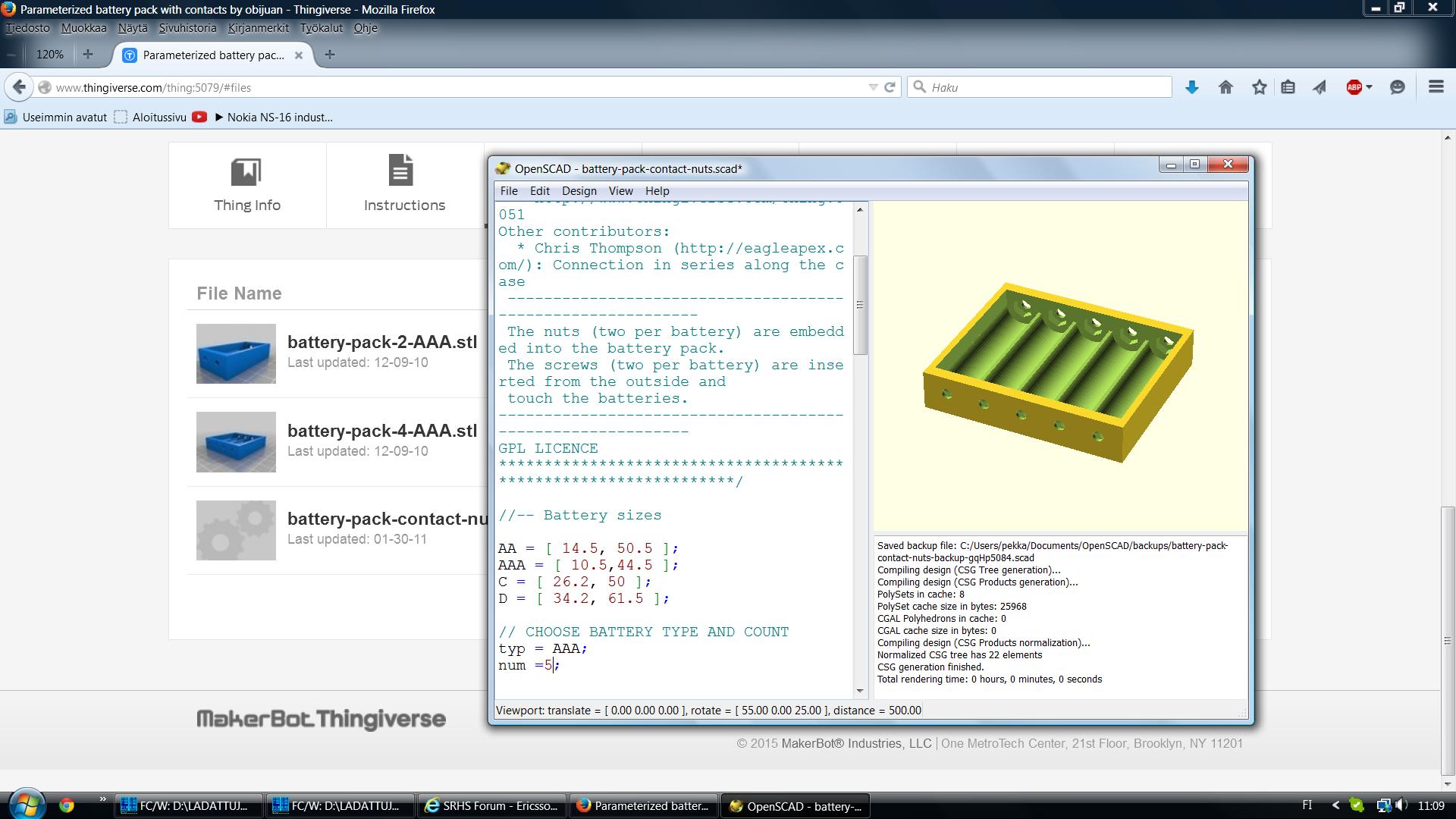The width and height of the screenshot is (1456, 819).
Task: Click the OpenSCAD code editor scrollbar thumb
Action: [860, 305]
